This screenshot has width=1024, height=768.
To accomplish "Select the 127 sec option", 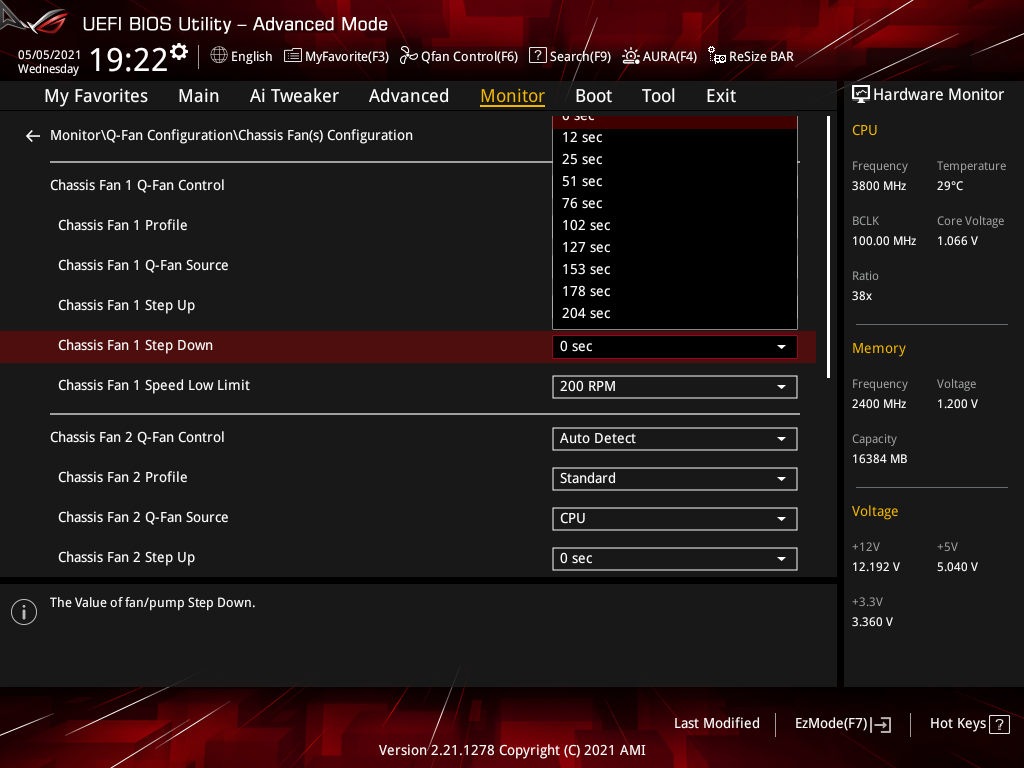I will click(675, 248).
